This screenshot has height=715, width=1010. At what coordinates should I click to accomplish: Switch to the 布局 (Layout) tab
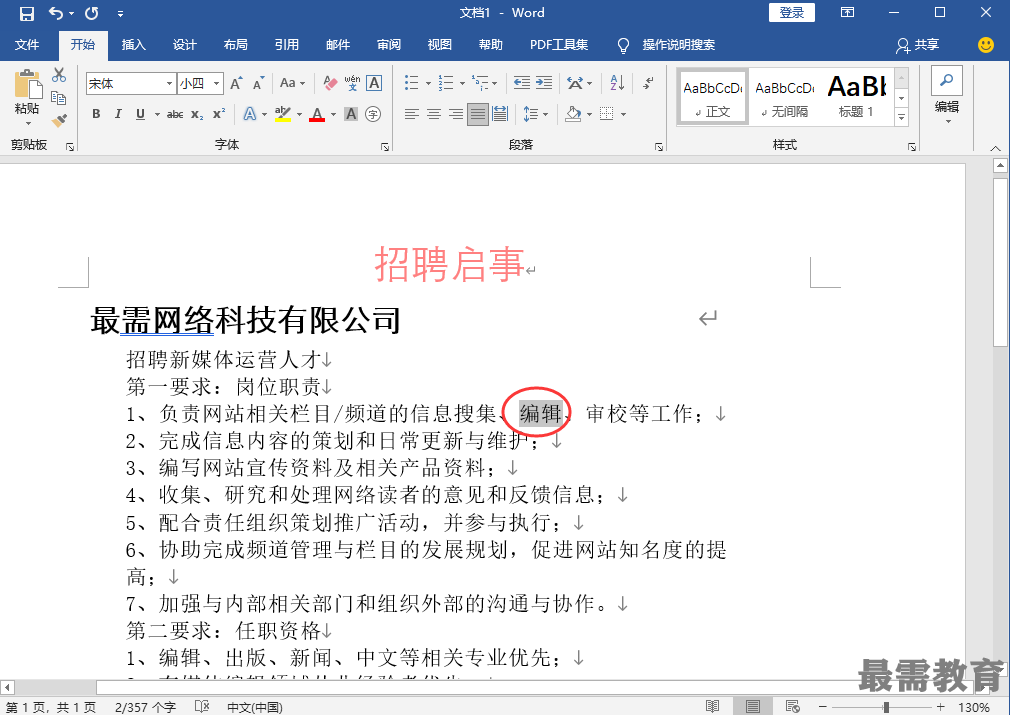(236, 44)
